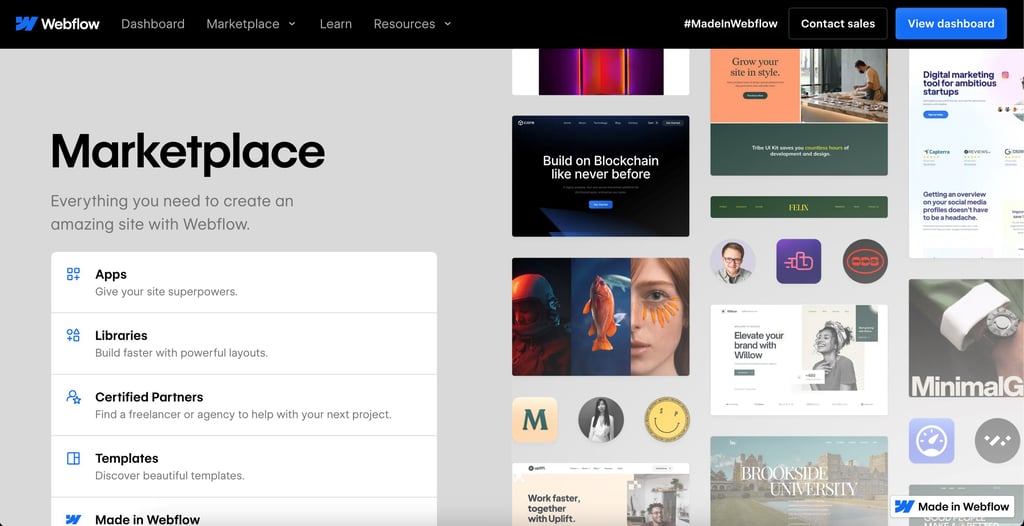Open the yellow smiley face icon
This screenshot has width=1024, height=526.
click(667, 419)
